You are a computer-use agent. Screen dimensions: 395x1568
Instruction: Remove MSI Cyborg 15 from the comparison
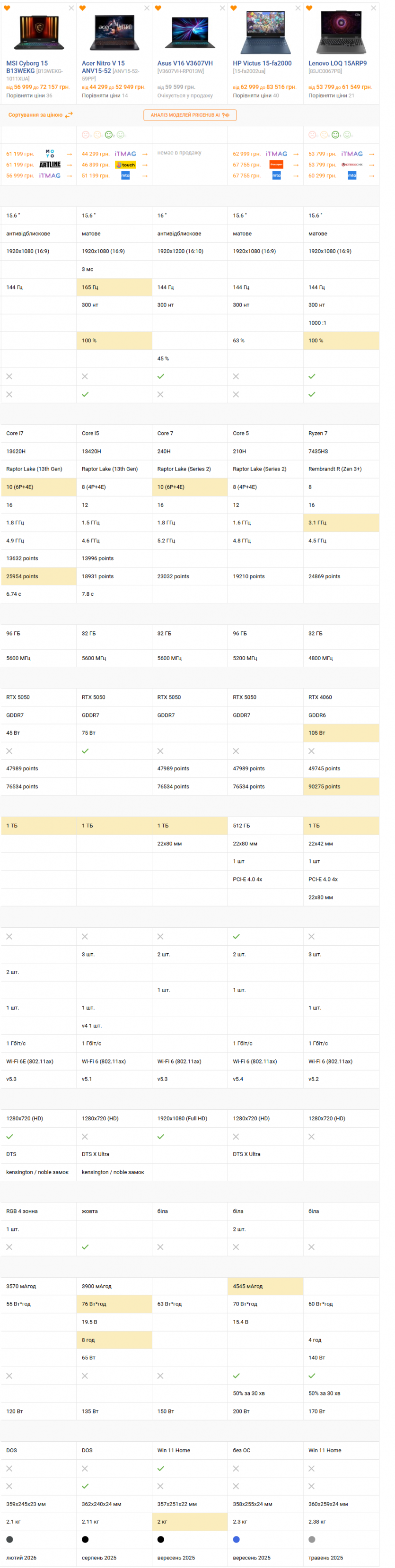(x=71, y=9)
